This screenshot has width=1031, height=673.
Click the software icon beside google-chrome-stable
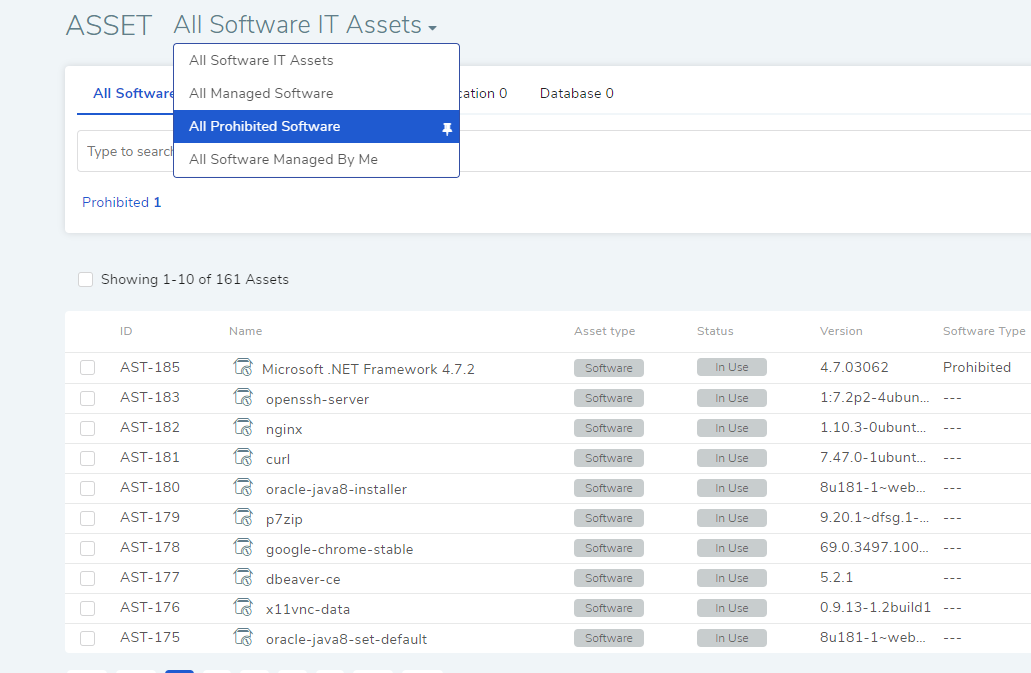click(243, 547)
